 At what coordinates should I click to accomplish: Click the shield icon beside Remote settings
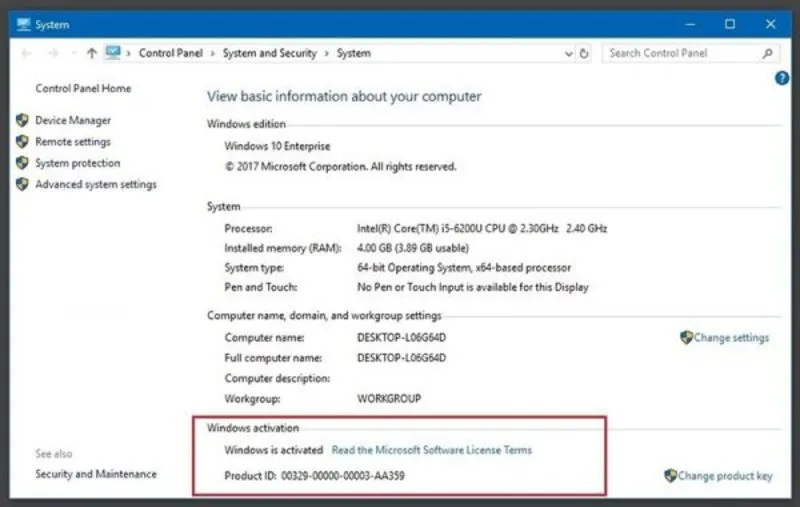22,141
